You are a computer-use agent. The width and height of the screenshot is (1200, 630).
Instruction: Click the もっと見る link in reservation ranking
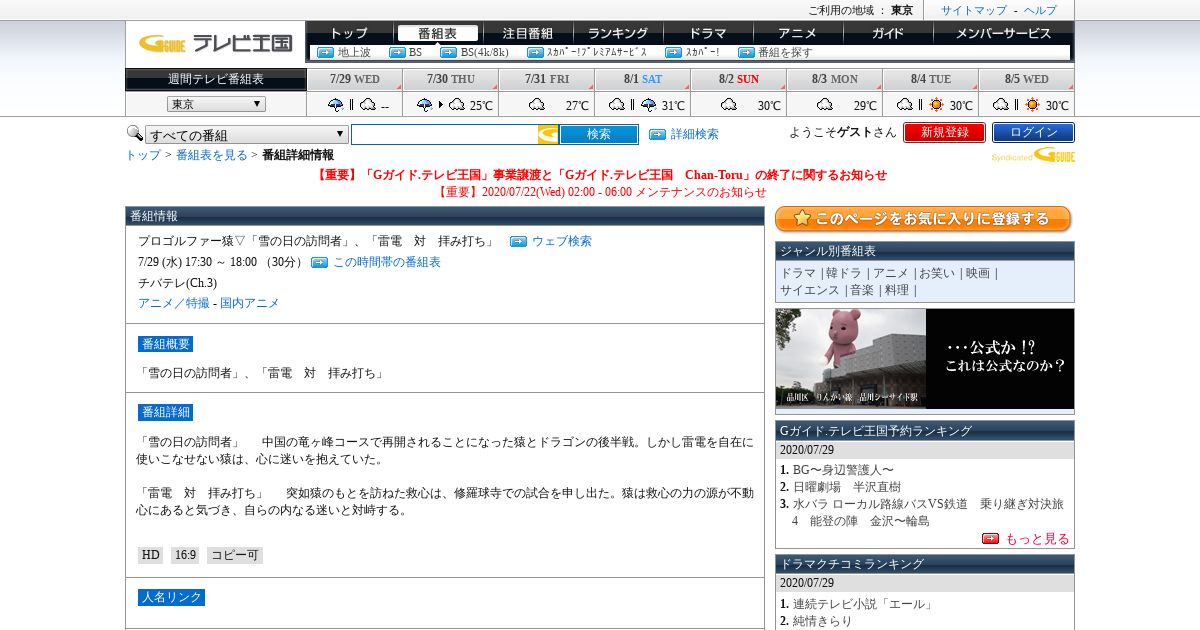coord(1037,538)
